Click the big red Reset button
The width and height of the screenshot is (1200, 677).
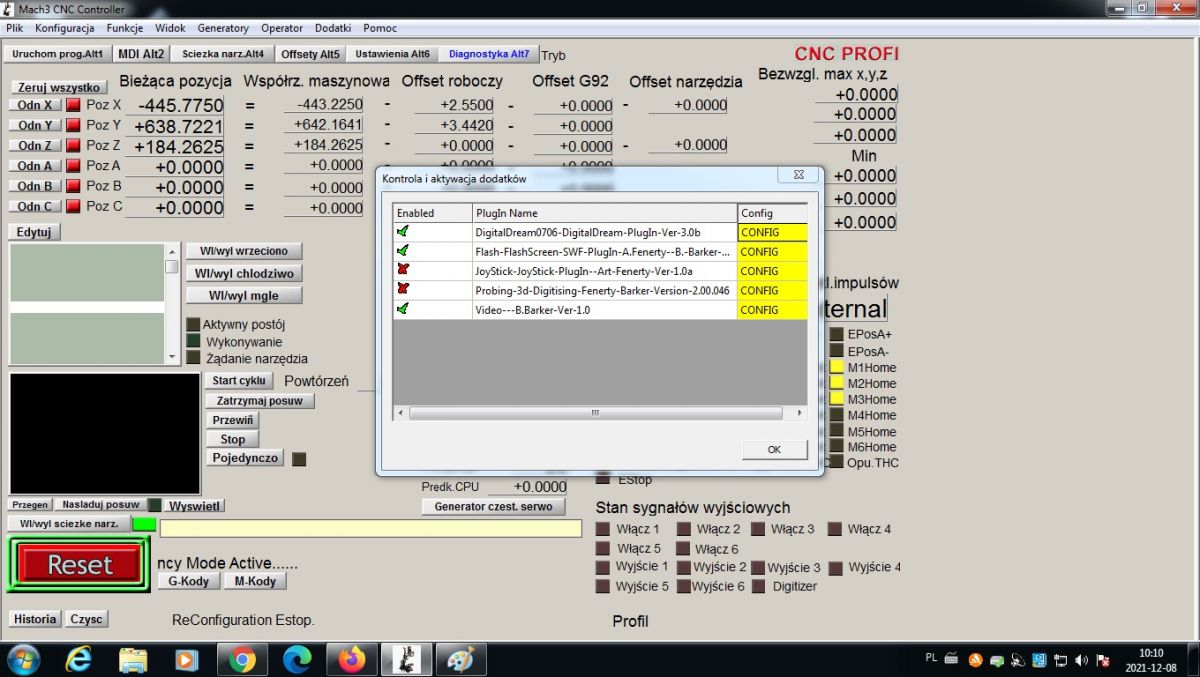tap(79, 565)
